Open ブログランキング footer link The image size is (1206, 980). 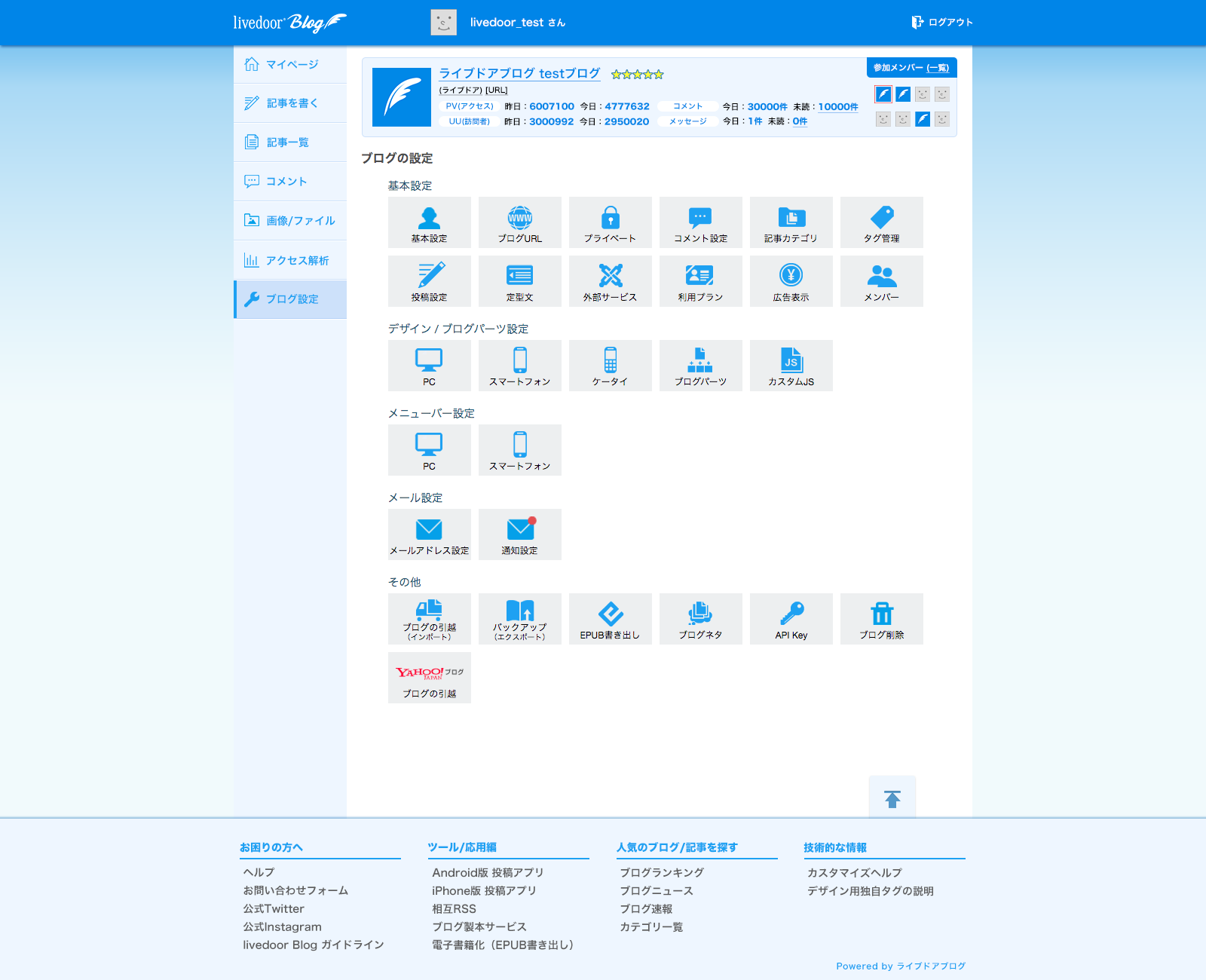tap(662, 872)
